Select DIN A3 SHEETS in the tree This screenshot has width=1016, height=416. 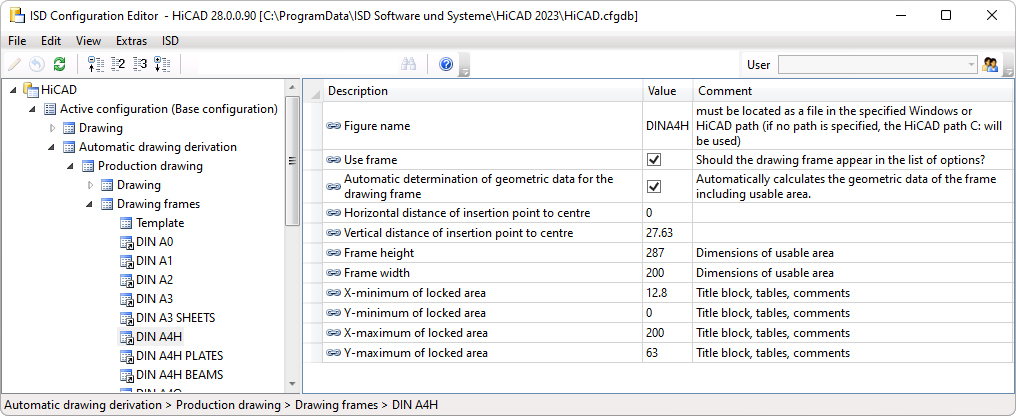[175, 318]
